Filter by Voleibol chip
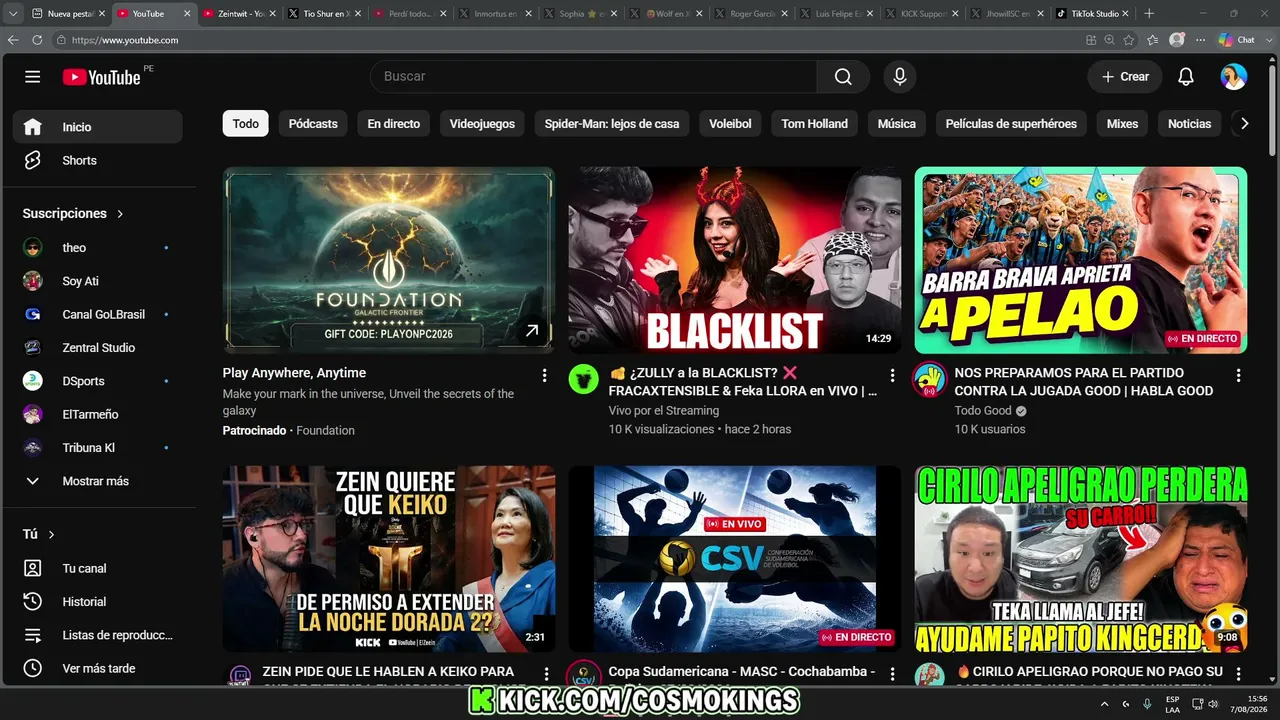Image resolution: width=1280 pixels, height=720 pixels. click(x=730, y=124)
